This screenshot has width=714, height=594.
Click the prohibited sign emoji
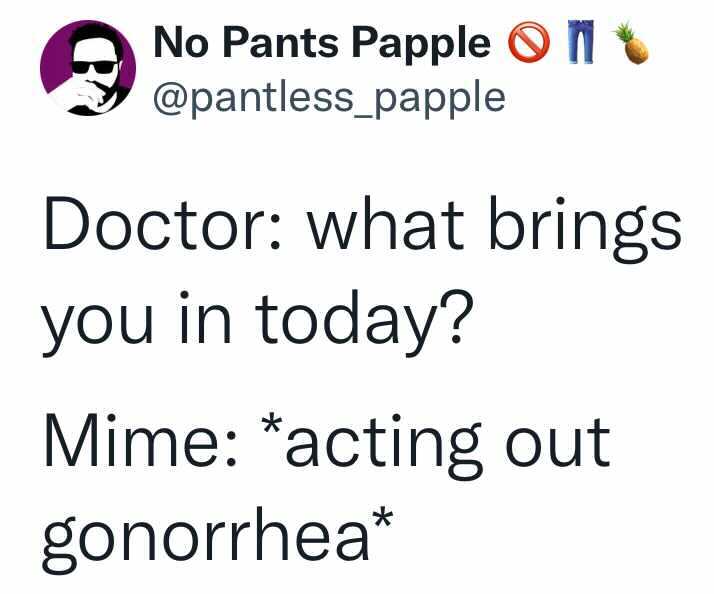(529, 42)
